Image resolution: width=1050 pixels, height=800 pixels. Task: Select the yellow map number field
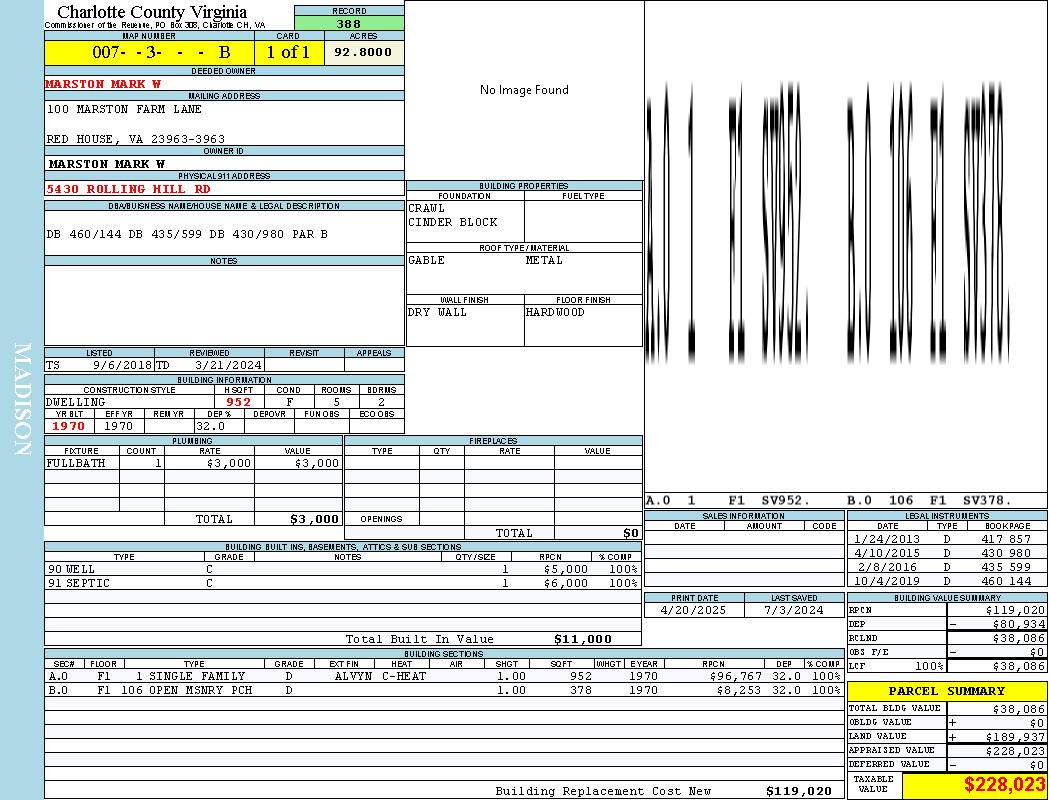click(x=149, y=52)
